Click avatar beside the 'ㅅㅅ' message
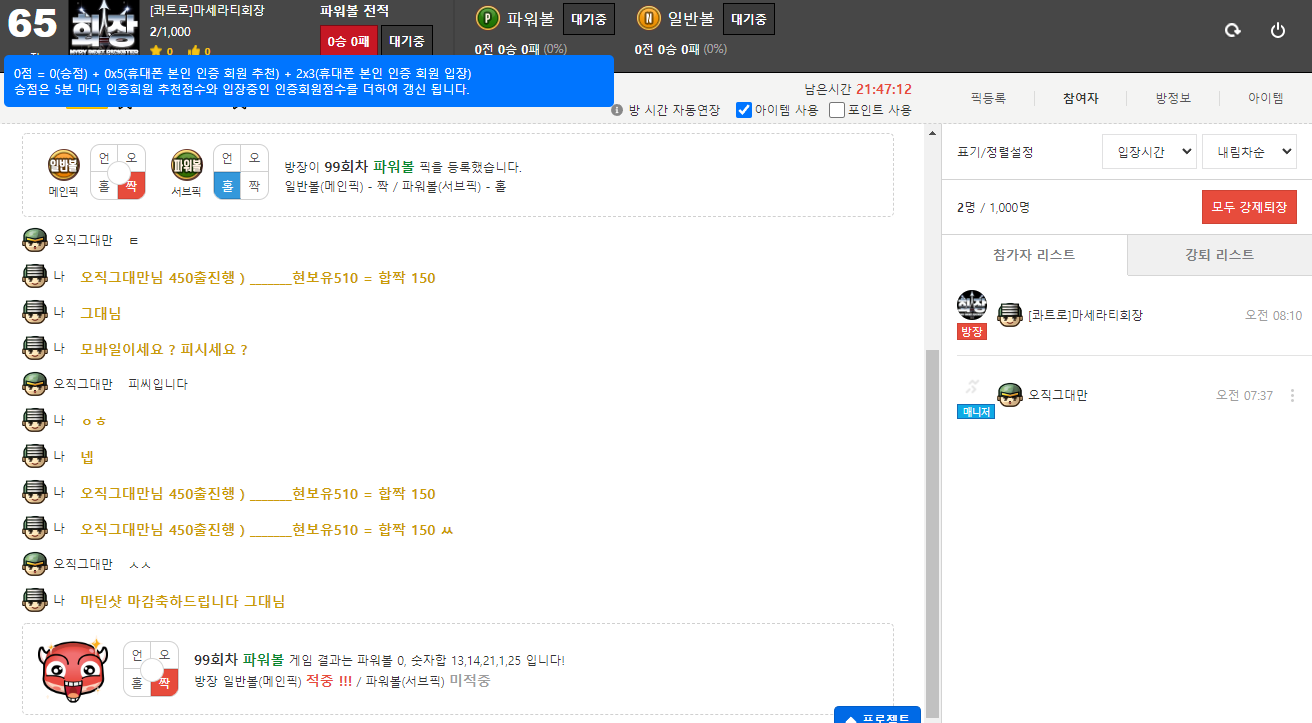 click(x=35, y=564)
